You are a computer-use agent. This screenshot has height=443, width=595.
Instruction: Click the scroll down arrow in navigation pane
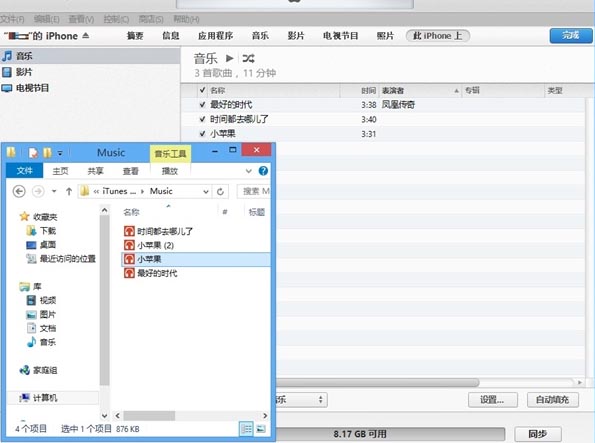[x=105, y=416]
